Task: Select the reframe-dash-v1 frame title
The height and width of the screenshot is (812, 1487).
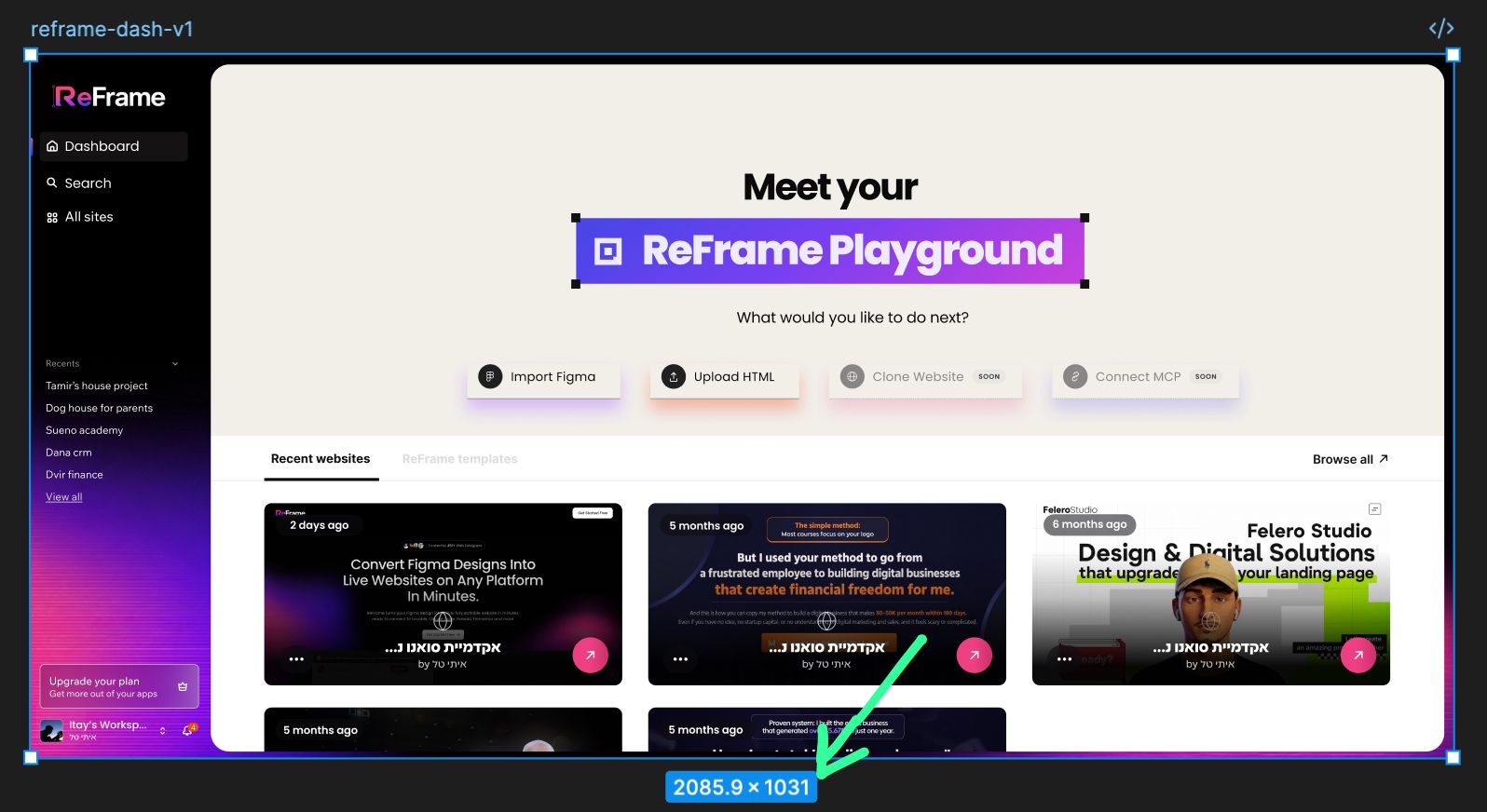Action: [x=112, y=29]
